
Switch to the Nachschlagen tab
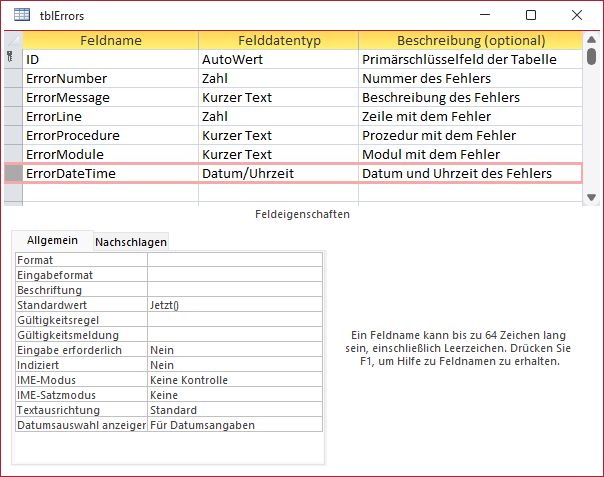[131, 242]
